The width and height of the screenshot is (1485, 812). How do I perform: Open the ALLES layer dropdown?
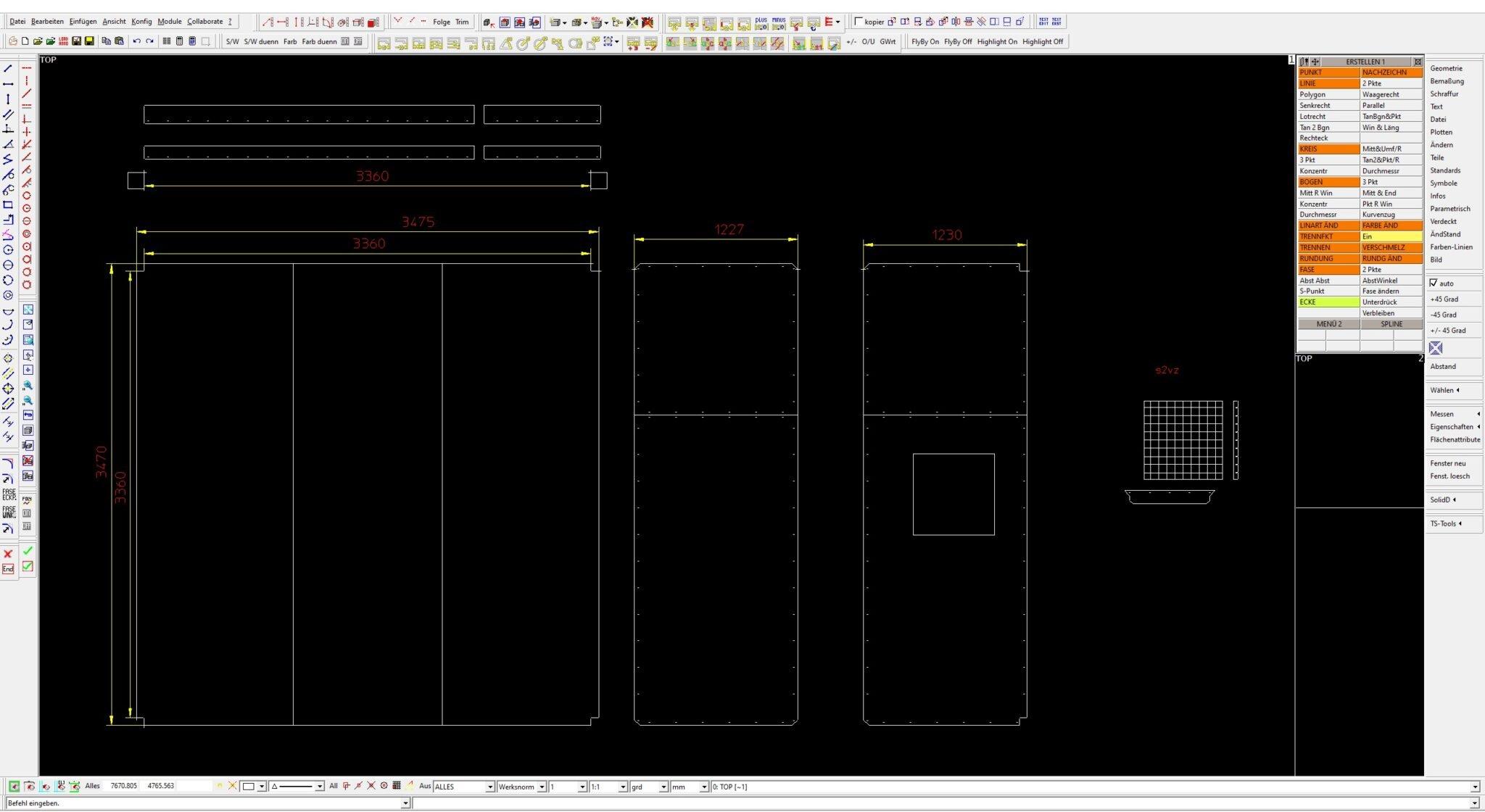[490, 787]
